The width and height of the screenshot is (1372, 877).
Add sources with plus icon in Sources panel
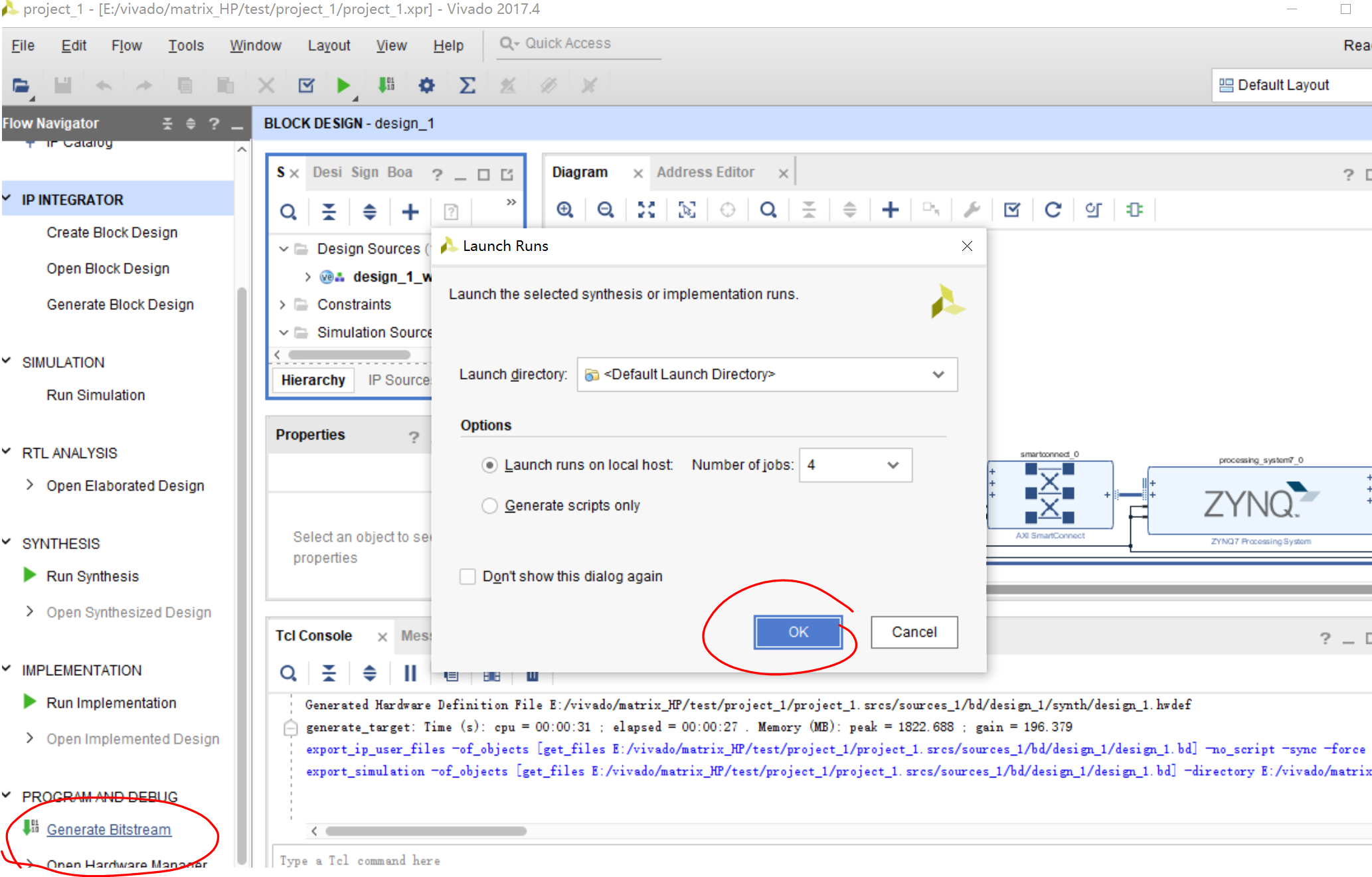tap(410, 212)
